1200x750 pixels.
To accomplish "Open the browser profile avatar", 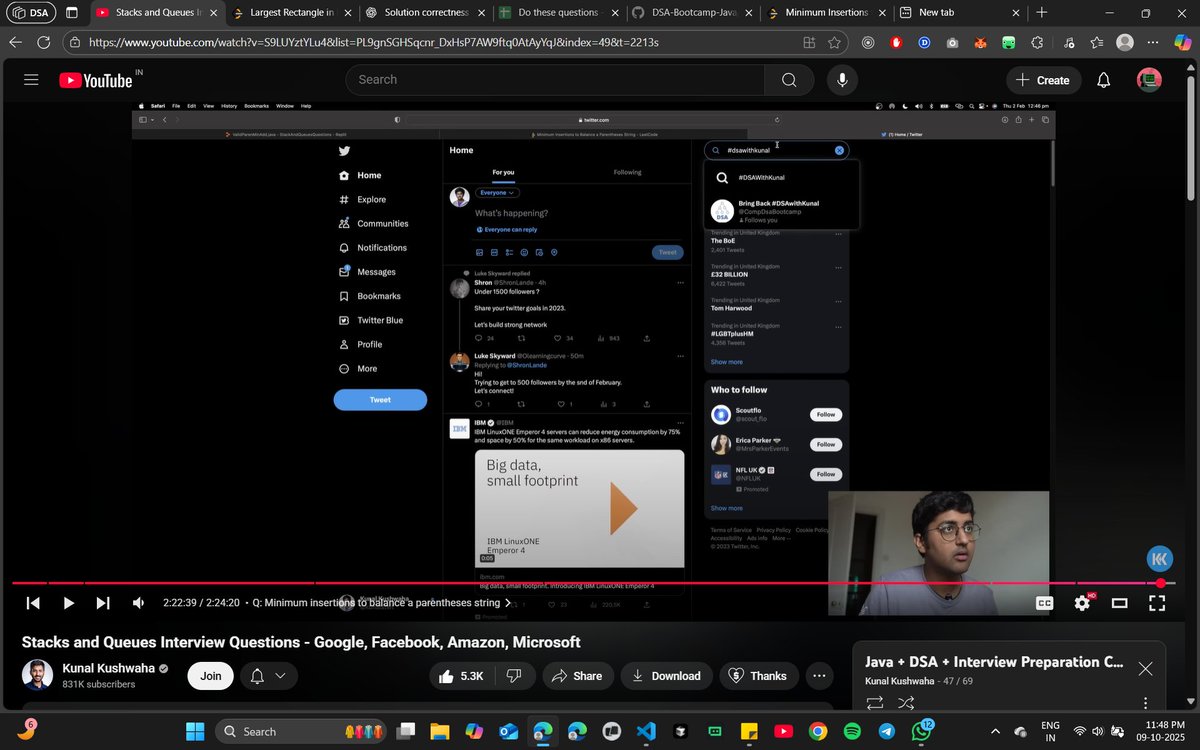I will (1125, 43).
